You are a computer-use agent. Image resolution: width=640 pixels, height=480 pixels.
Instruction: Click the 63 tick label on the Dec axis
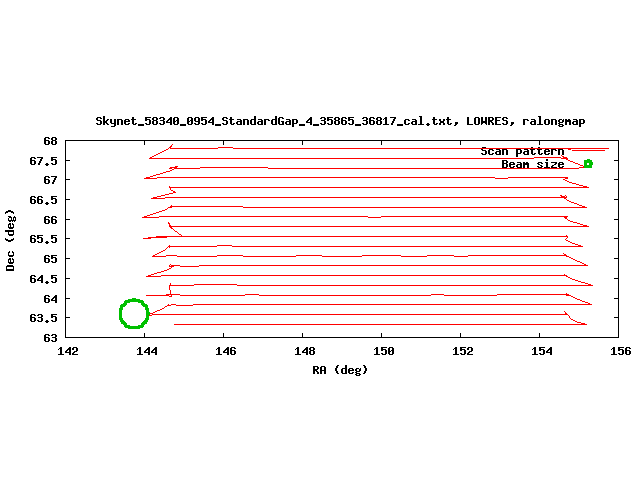coord(50,338)
